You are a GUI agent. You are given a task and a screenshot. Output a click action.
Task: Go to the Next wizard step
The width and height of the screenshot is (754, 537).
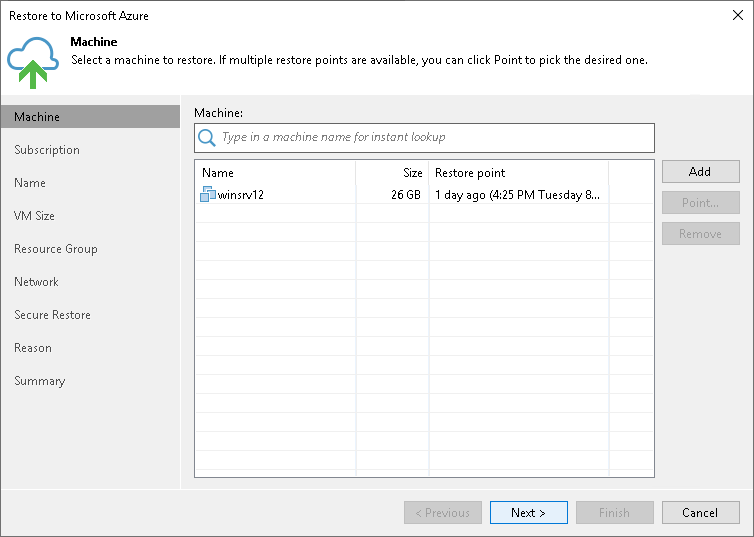pos(528,512)
